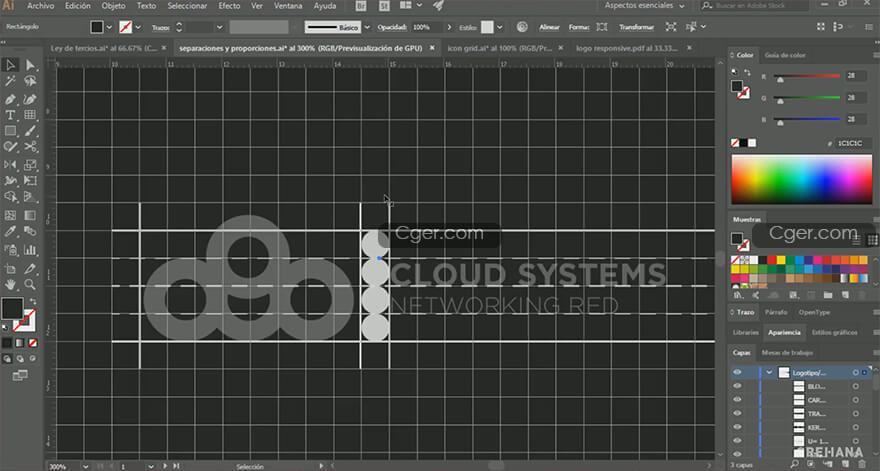Hide the TRA... sublayer eye icon
This screenshot has width=880, height=471.
(x=737, y=413)
